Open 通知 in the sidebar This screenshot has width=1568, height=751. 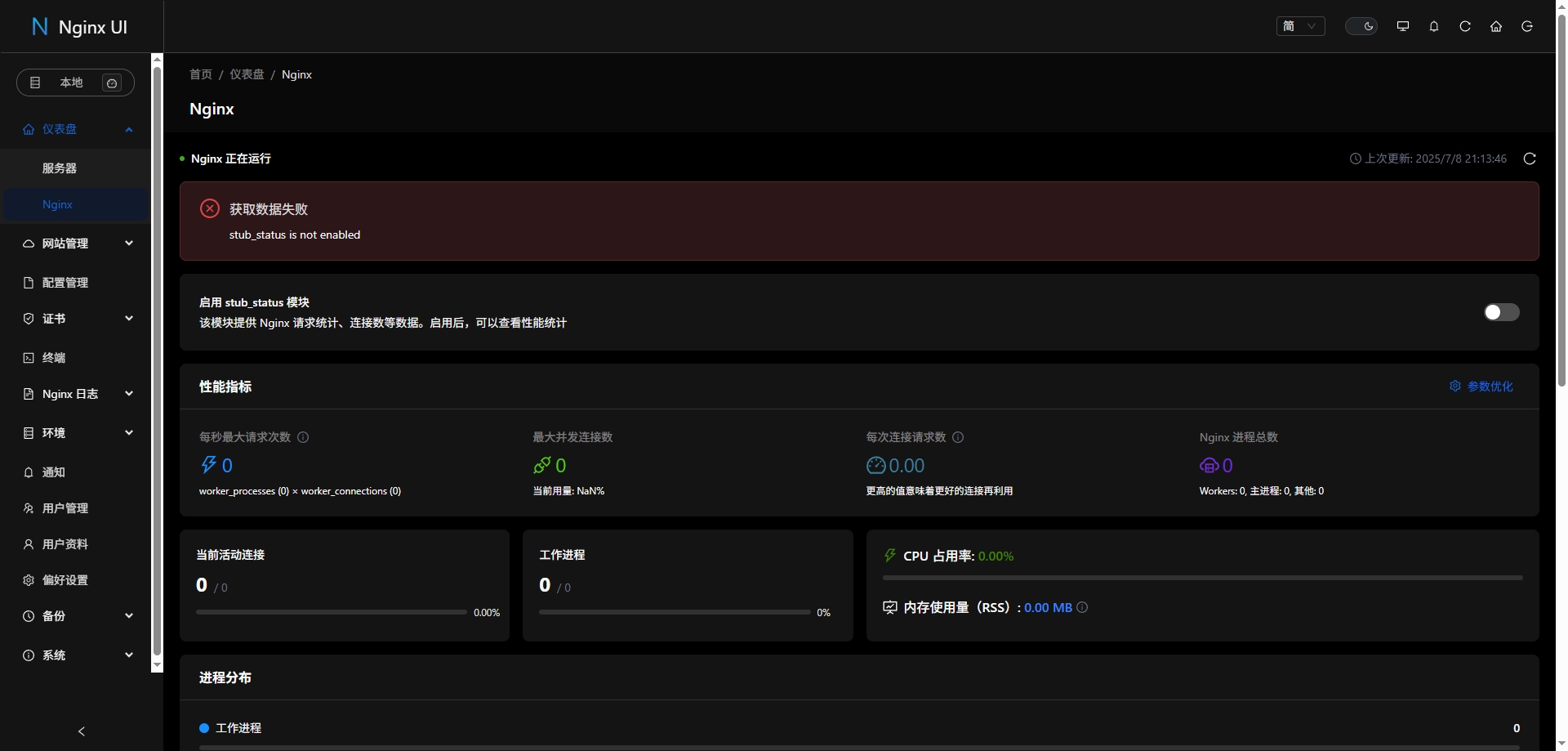click(x=75, y=472)
